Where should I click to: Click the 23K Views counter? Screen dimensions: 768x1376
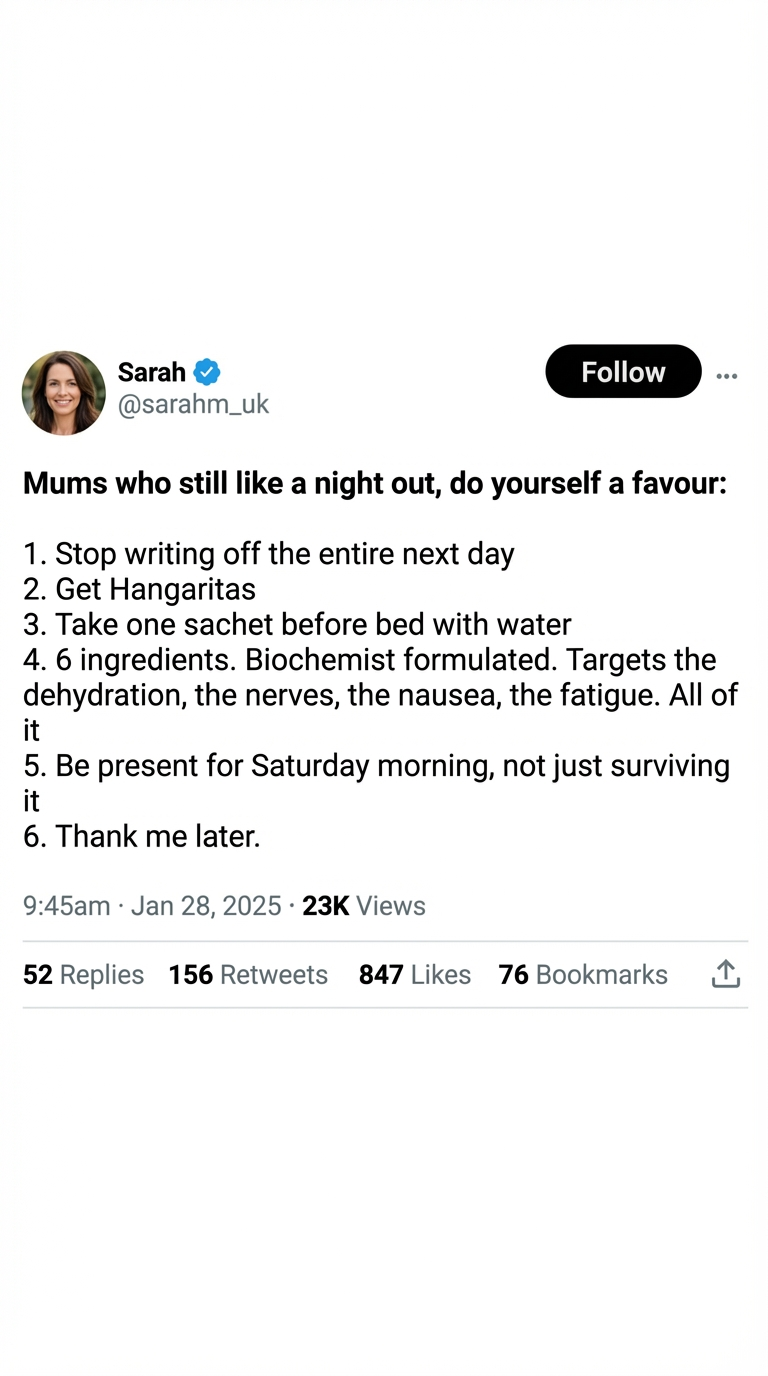click(x=364, y=905)
